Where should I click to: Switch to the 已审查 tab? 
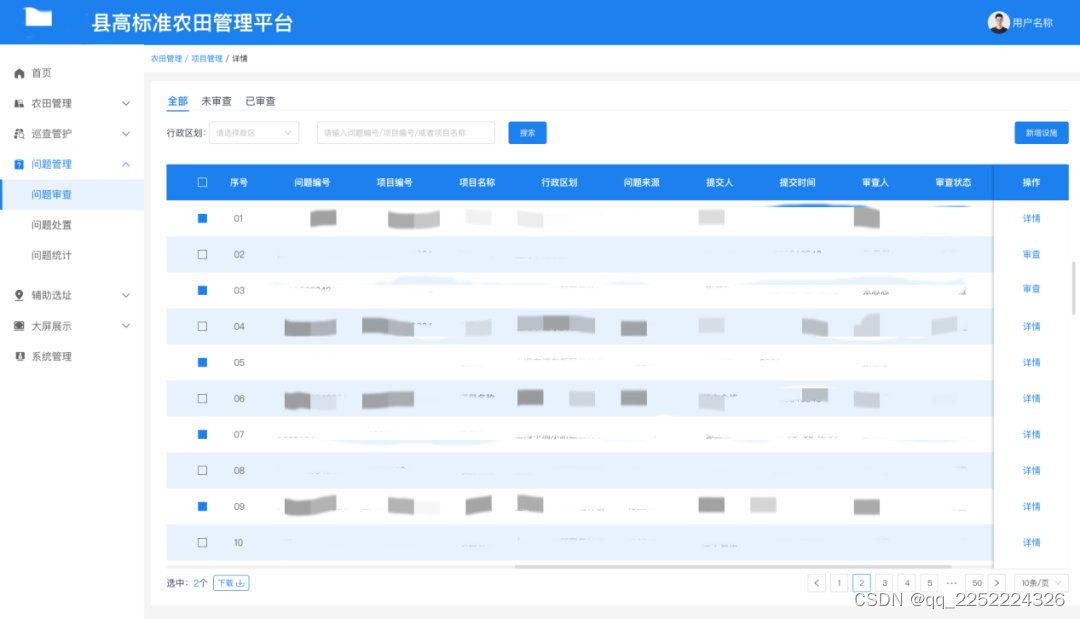[x=260, y=101]
